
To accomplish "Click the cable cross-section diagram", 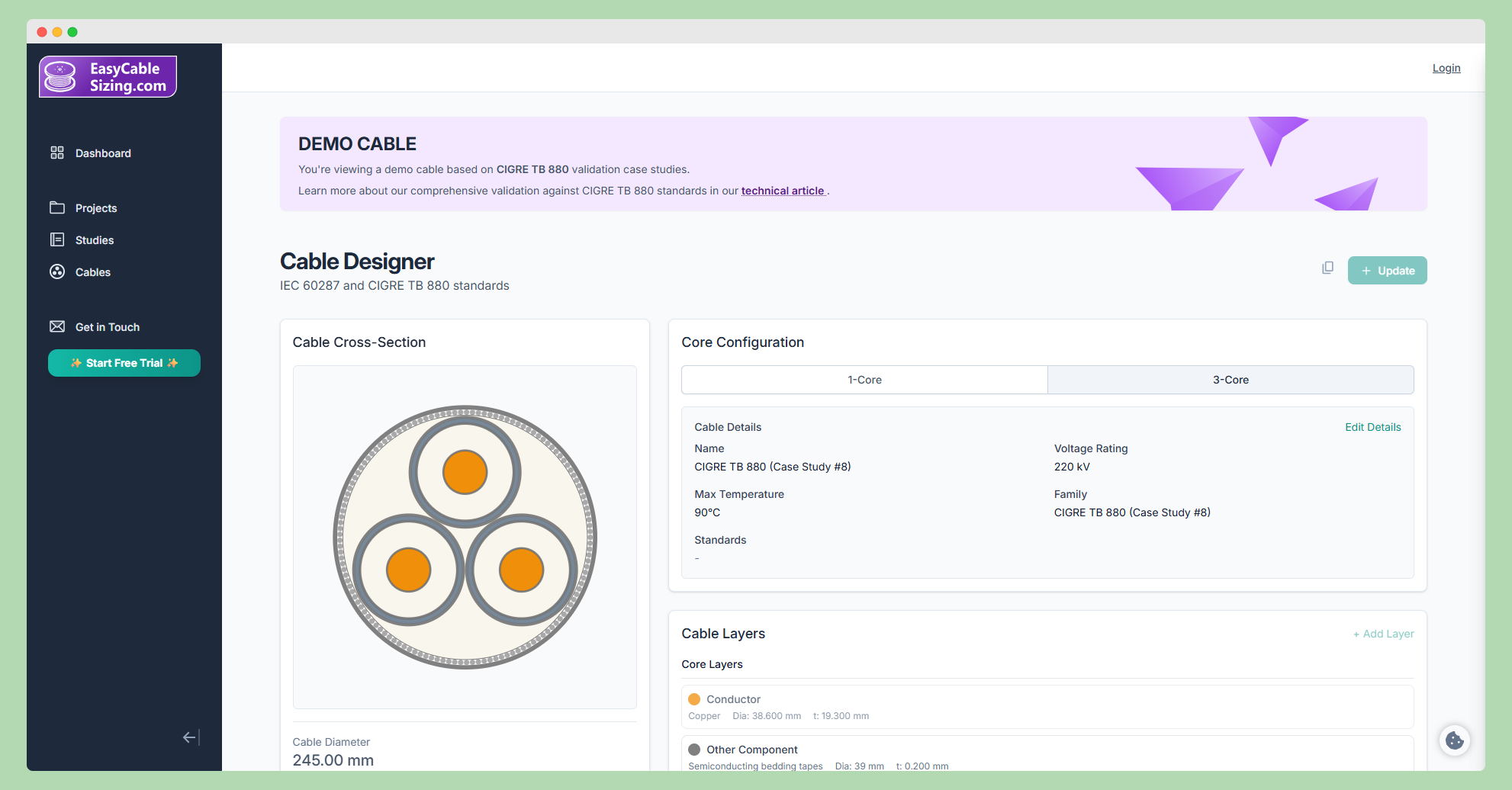I will pyautogui.click(x=465, y=537).
